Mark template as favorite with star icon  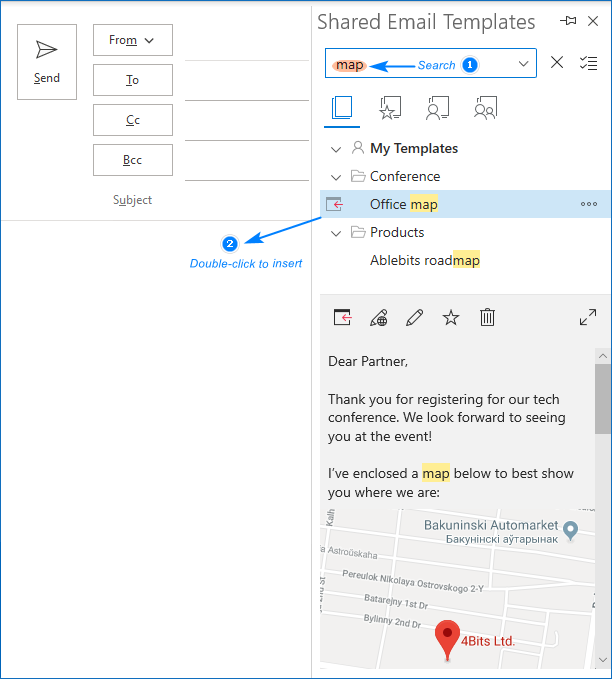[451, 318]
